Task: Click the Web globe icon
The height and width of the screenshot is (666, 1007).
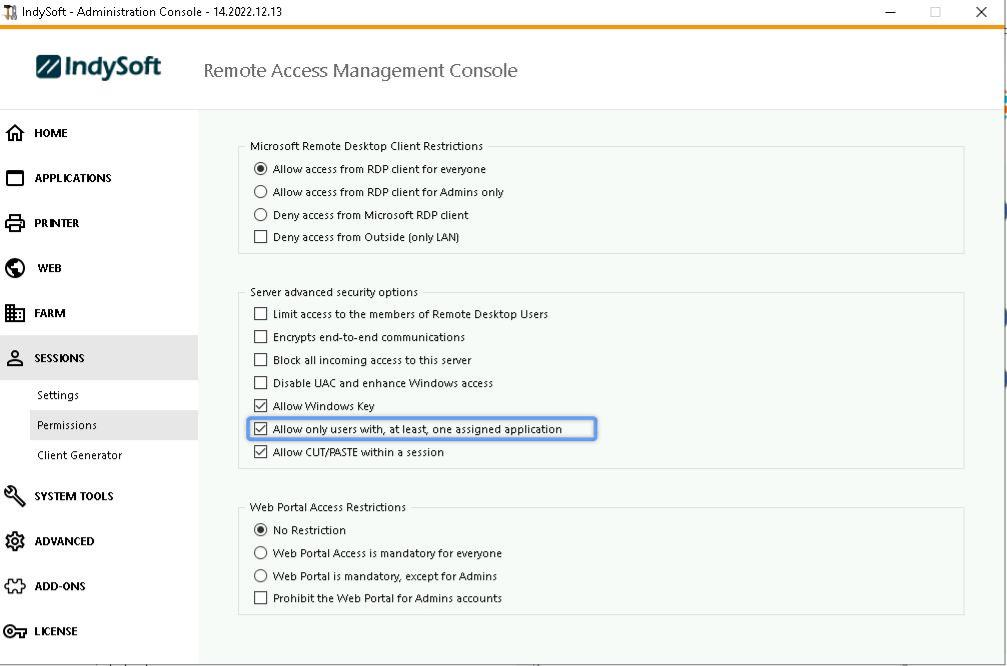Action: [x=15, y=268]
